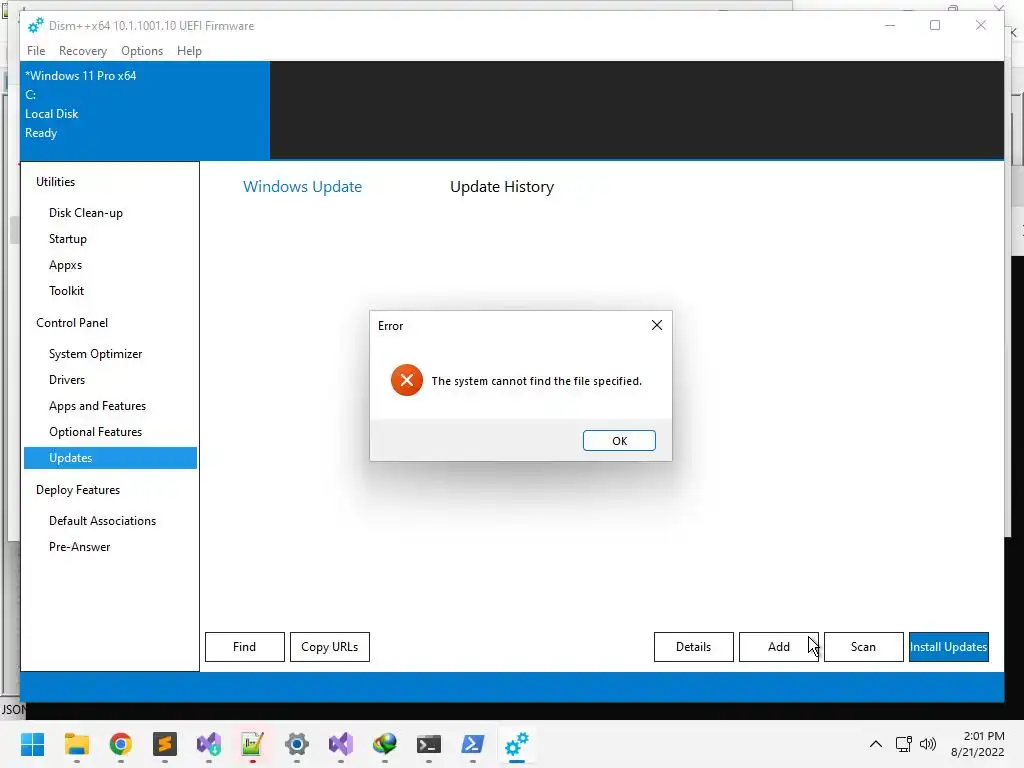The width and height of the screenshot is (1024, 768).
Task: Open the gear settings app on taskbar
Action: coord(296,744)
